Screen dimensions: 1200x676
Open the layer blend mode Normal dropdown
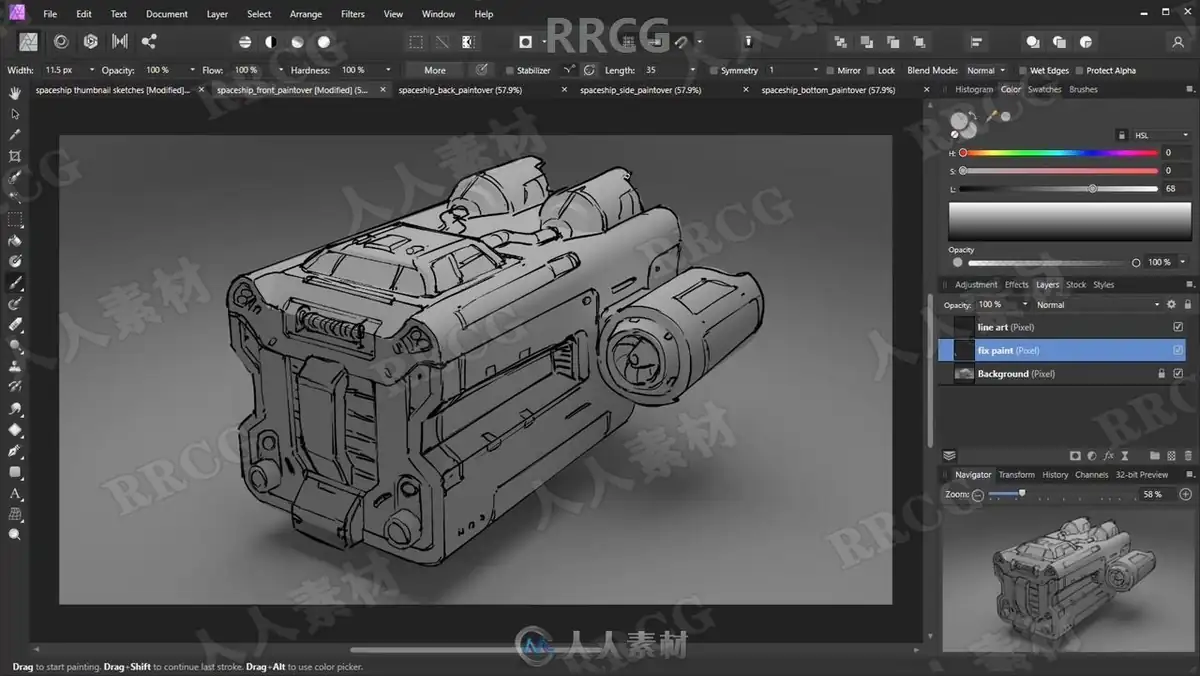point(1098,304)
